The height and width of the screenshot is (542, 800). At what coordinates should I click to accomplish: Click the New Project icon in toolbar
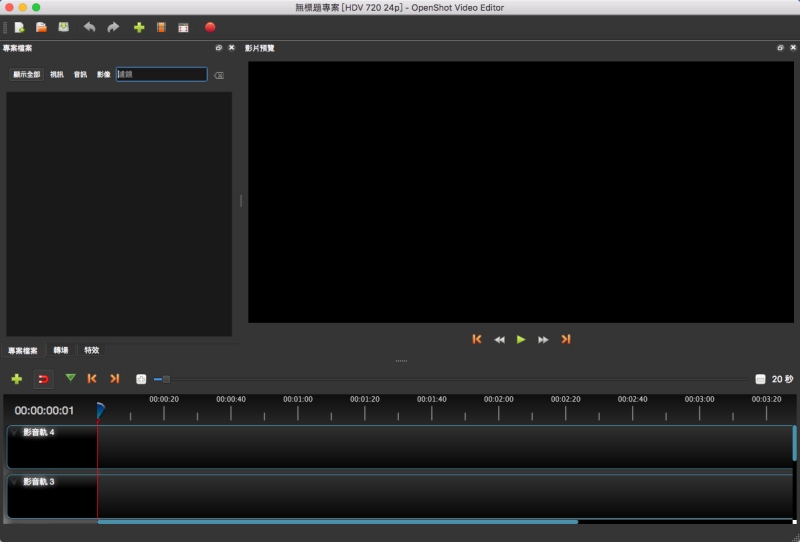(19, 27)
